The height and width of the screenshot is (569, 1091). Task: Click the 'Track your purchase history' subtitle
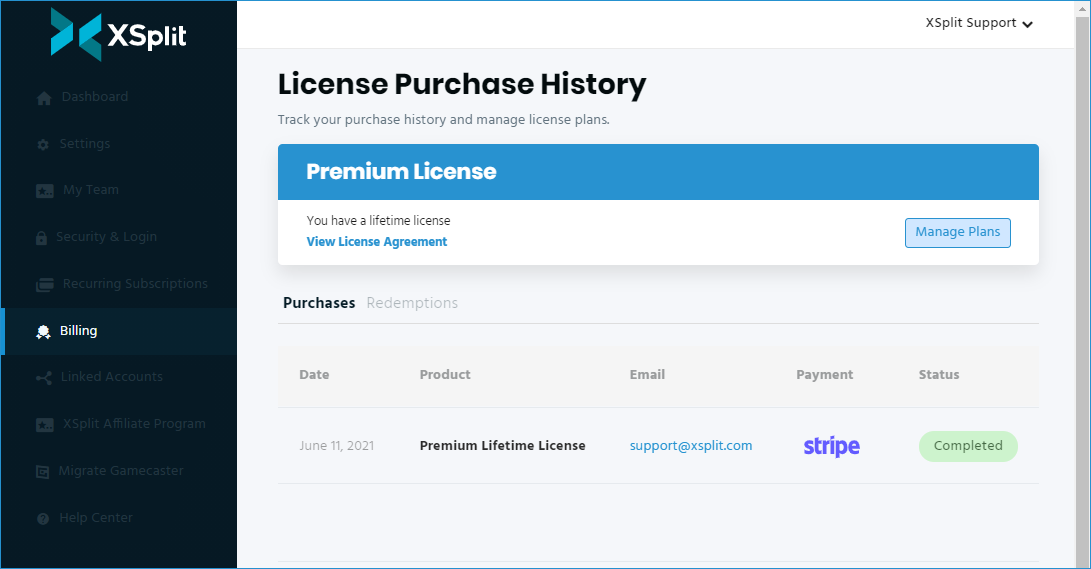point(443,120)
